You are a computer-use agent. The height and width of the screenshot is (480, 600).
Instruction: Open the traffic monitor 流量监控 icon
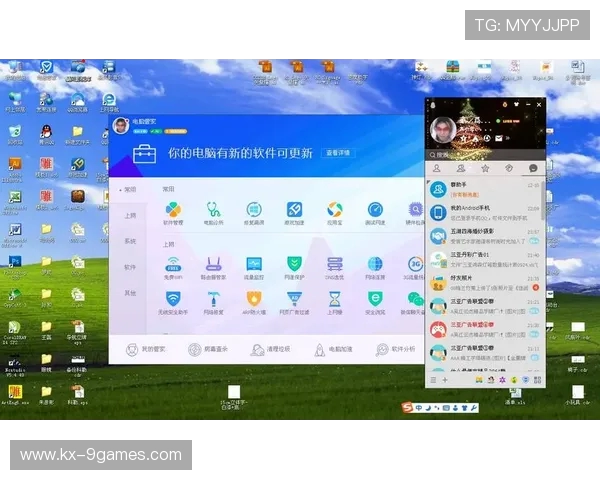254,264
